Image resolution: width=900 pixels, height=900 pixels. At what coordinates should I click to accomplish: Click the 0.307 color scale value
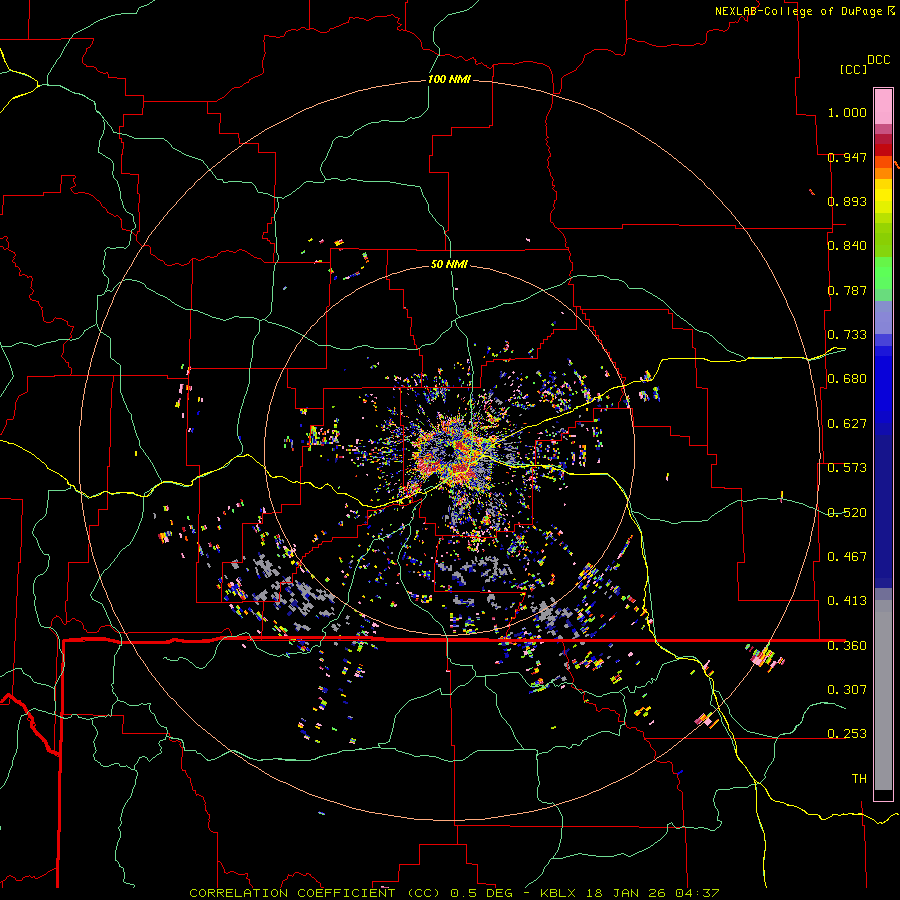pyautogui.click(x=847, y=689)
